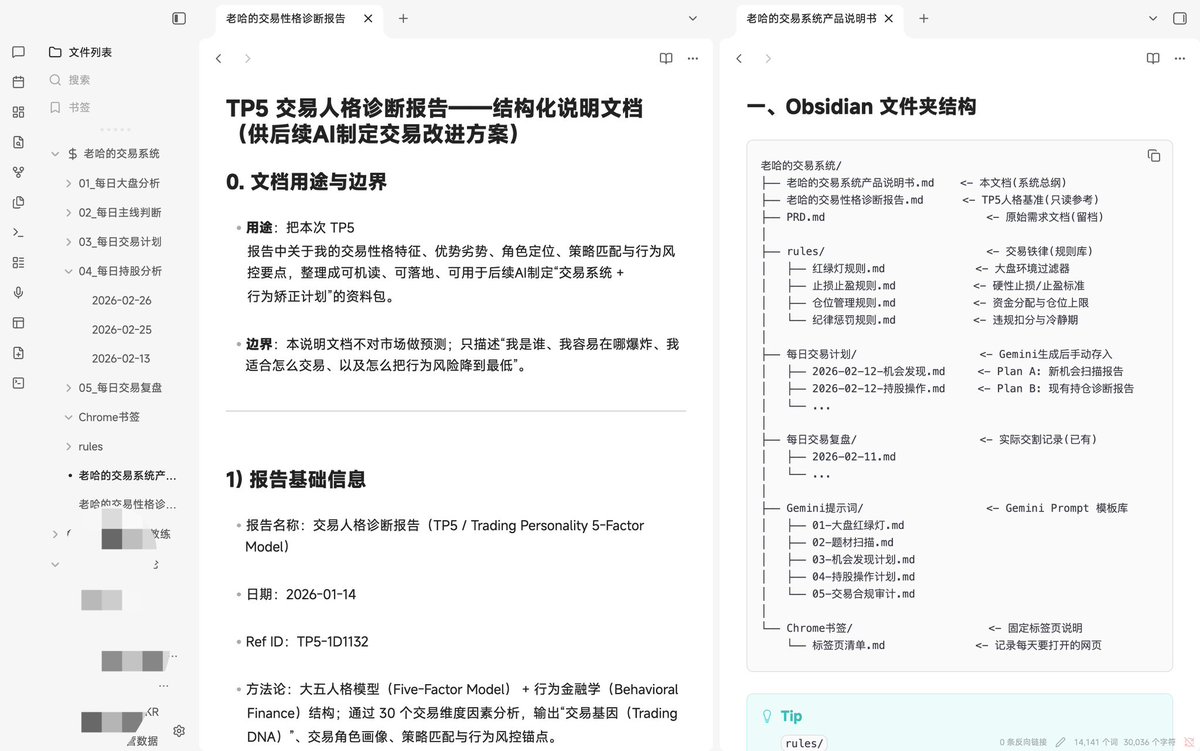
Task: Go forward in left pane history
Action: [248, 59]
